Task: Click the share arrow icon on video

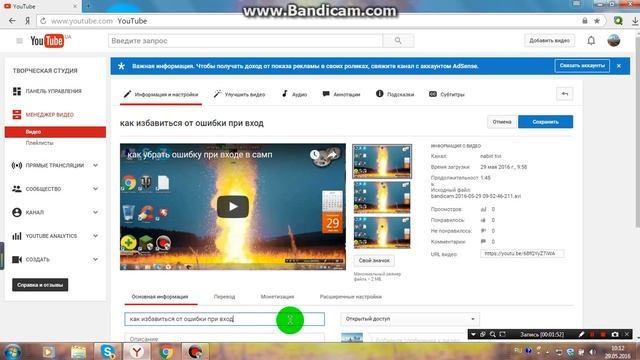Action: [x=332, y=155]
